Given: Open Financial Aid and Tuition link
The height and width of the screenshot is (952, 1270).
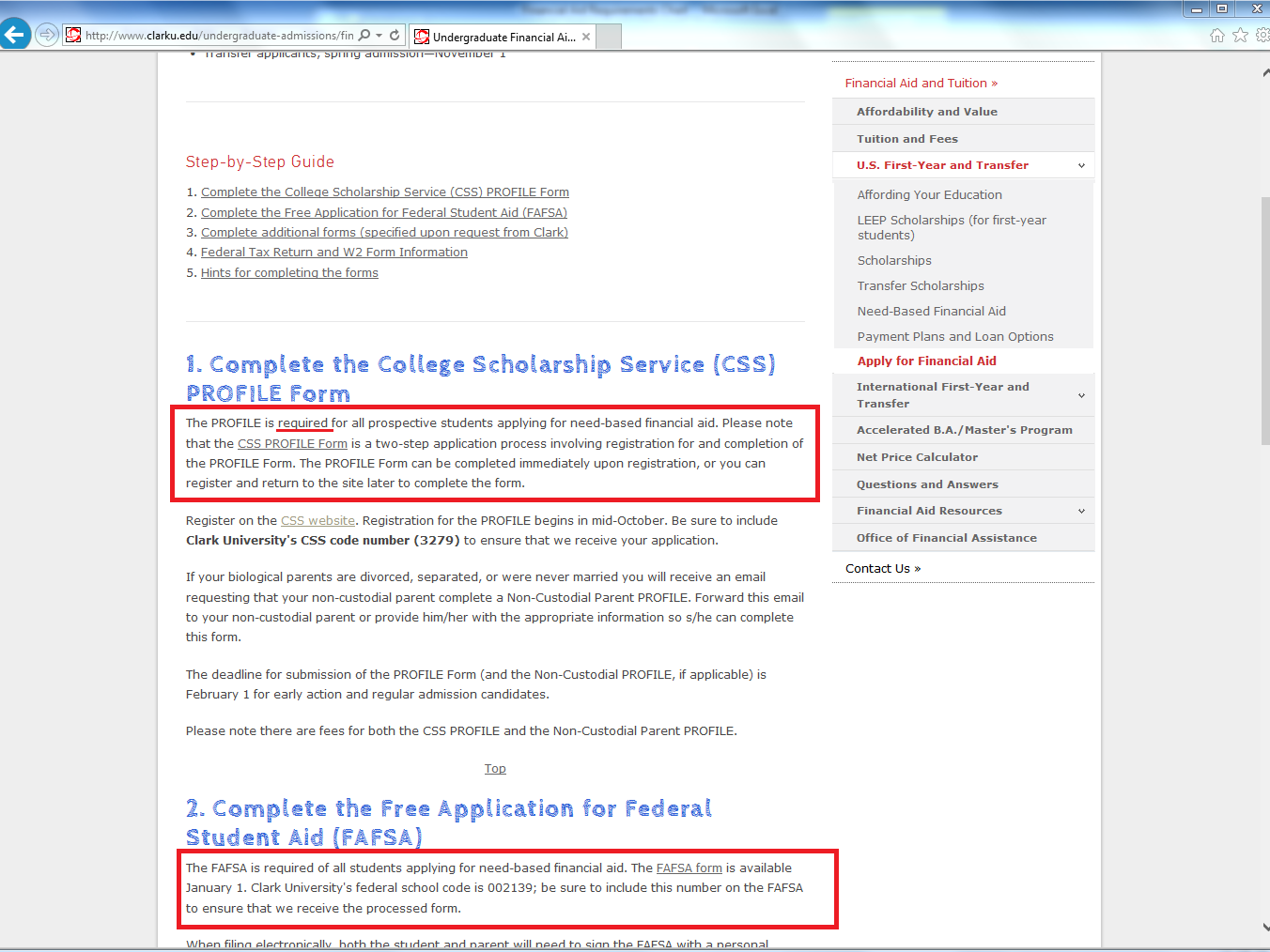Looking at the screenshot, I should (921, 83).
